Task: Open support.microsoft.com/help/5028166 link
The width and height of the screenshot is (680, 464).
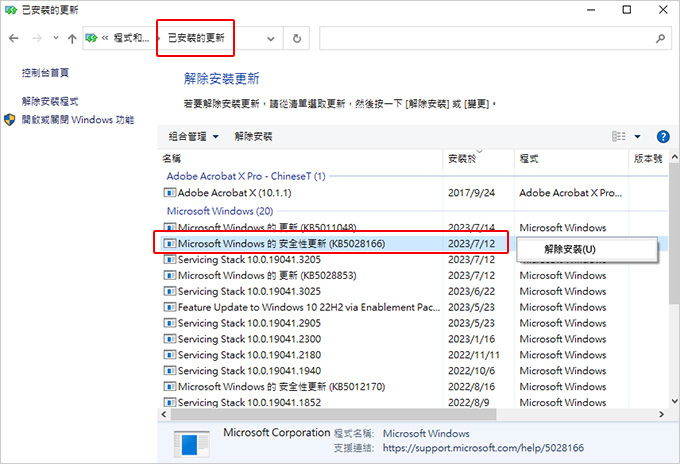Action: click(483, 448)
